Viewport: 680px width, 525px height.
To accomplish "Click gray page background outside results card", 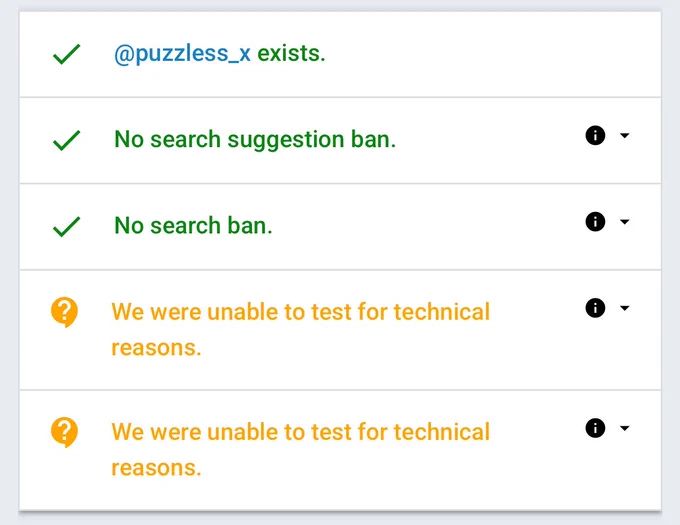I will (x=9, y=260).
